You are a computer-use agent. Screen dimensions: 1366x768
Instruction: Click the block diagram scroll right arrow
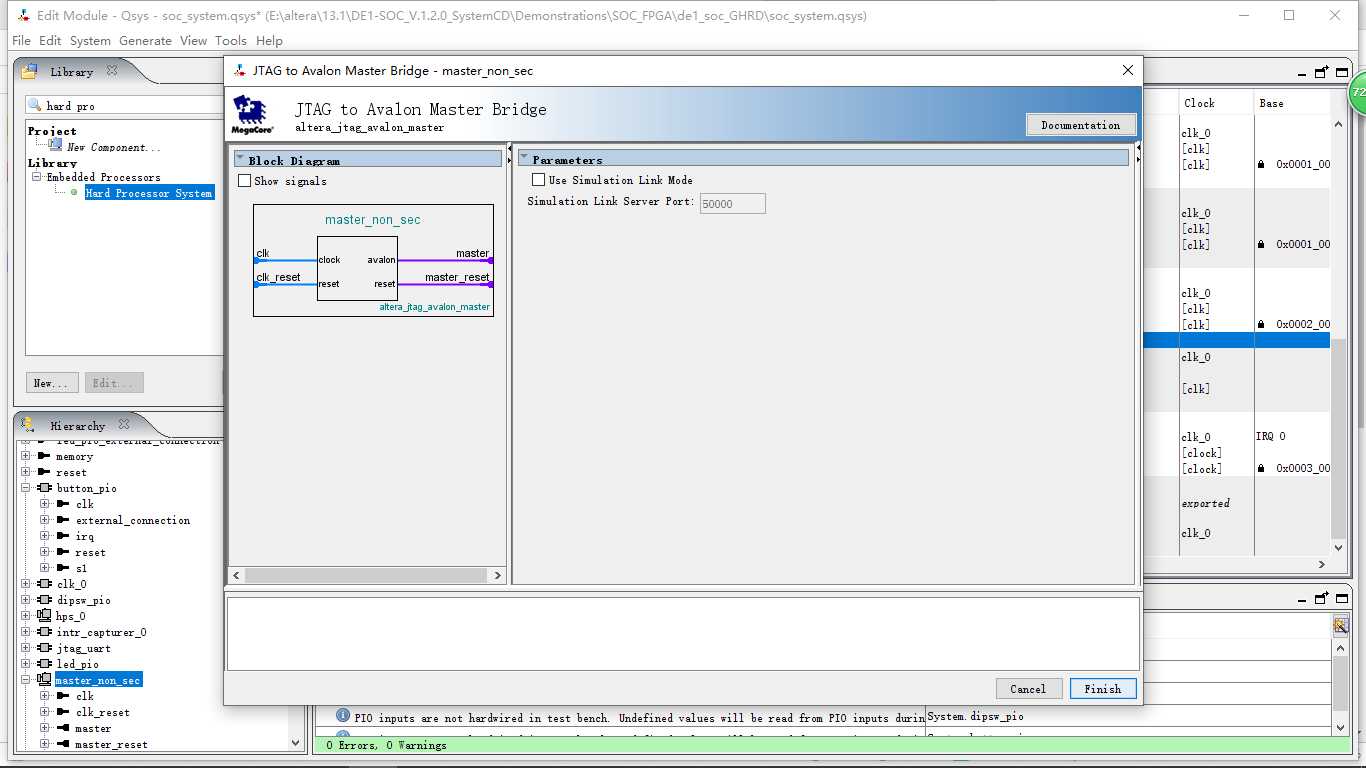pos(497,575)
